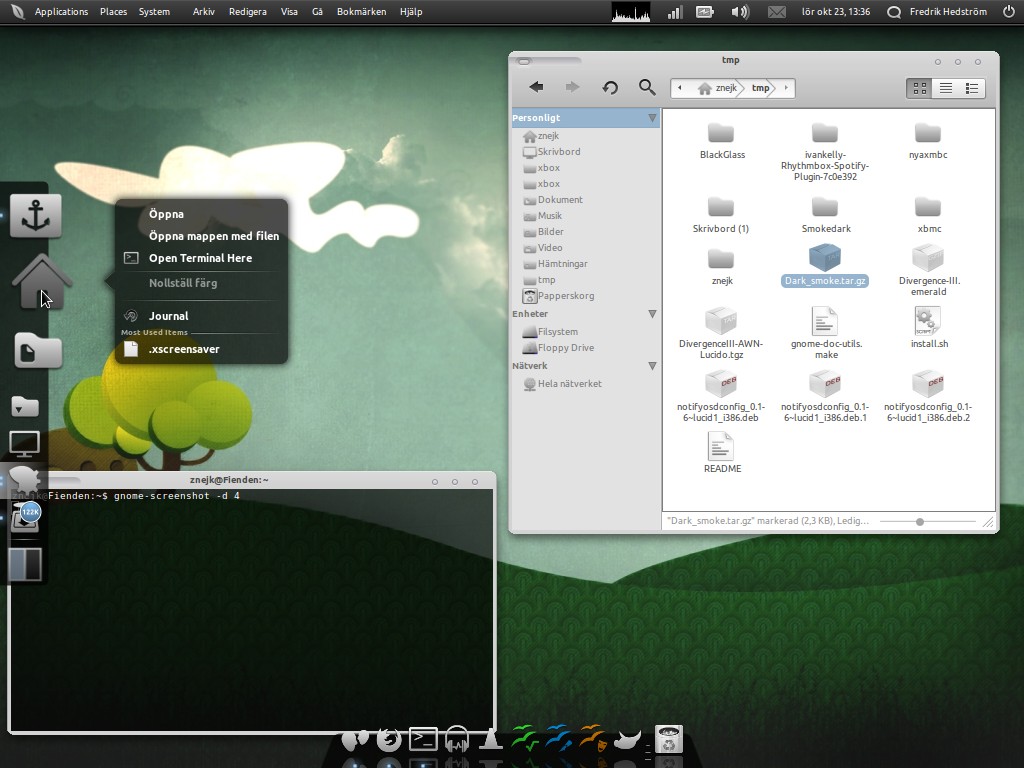Select Hämtningar in the sidebar
The width and height of the screenshot is (1024, 768).
coord(555,264)
